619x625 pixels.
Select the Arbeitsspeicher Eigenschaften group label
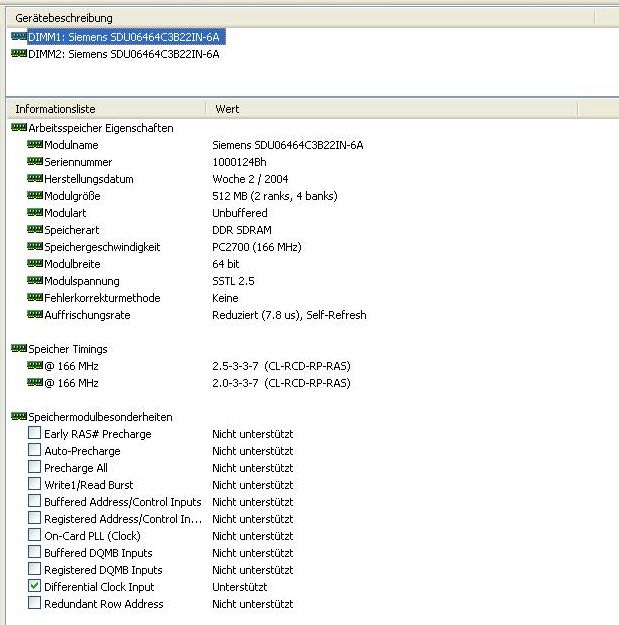coord(101,128)
